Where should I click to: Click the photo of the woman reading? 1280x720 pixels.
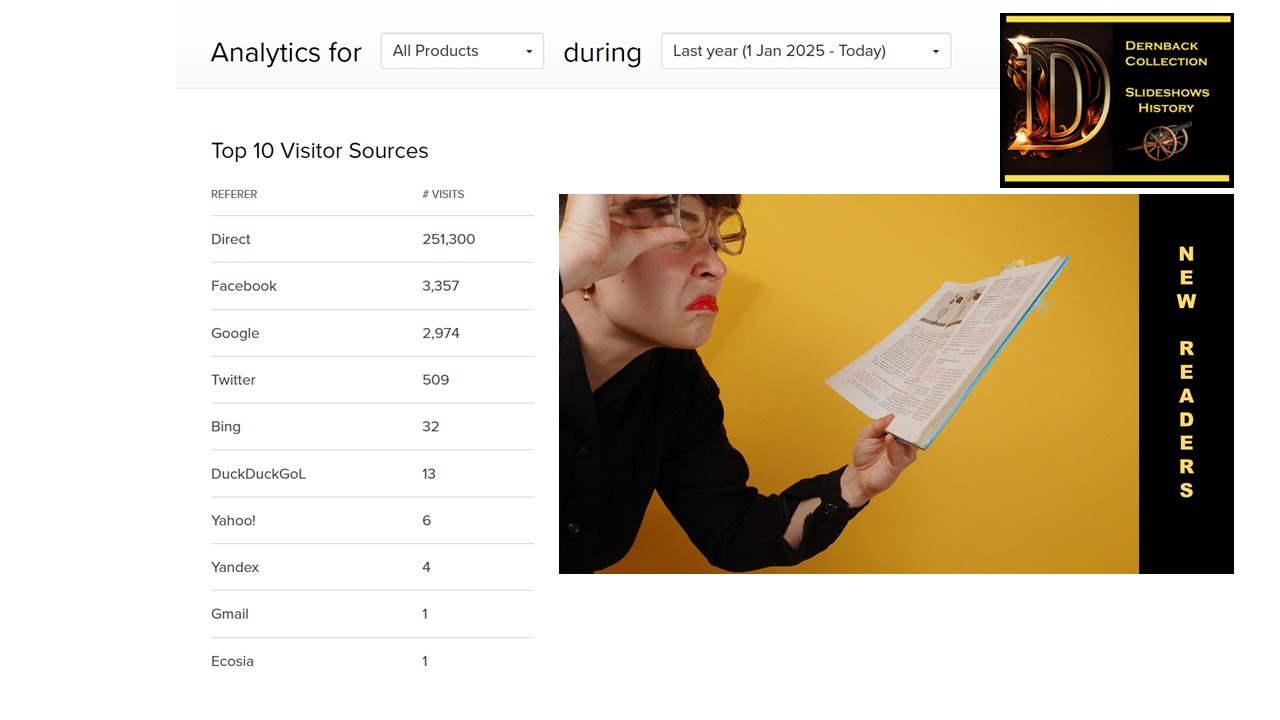click(x=848, y=384)
